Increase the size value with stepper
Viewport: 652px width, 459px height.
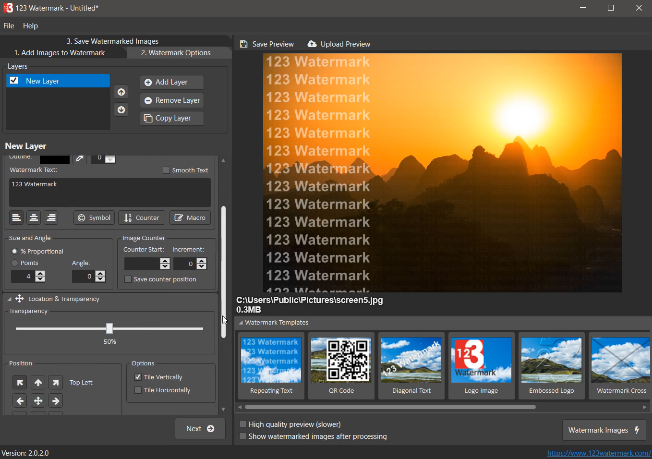tap(40, 274)
